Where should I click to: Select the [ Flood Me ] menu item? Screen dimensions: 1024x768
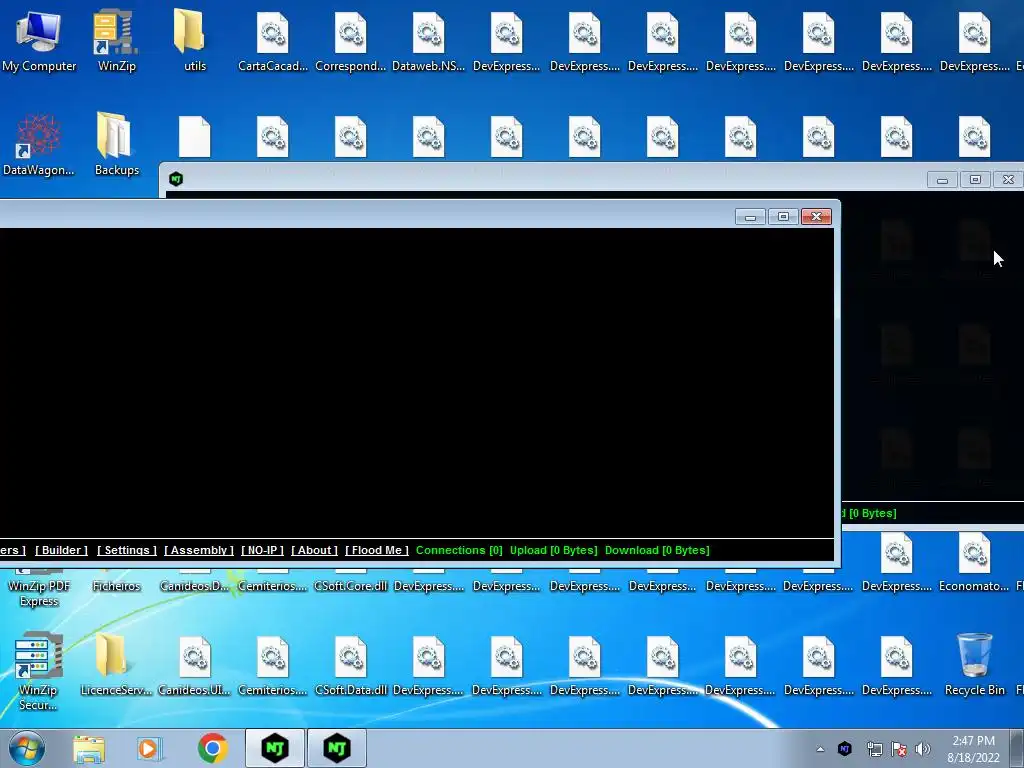377,550
